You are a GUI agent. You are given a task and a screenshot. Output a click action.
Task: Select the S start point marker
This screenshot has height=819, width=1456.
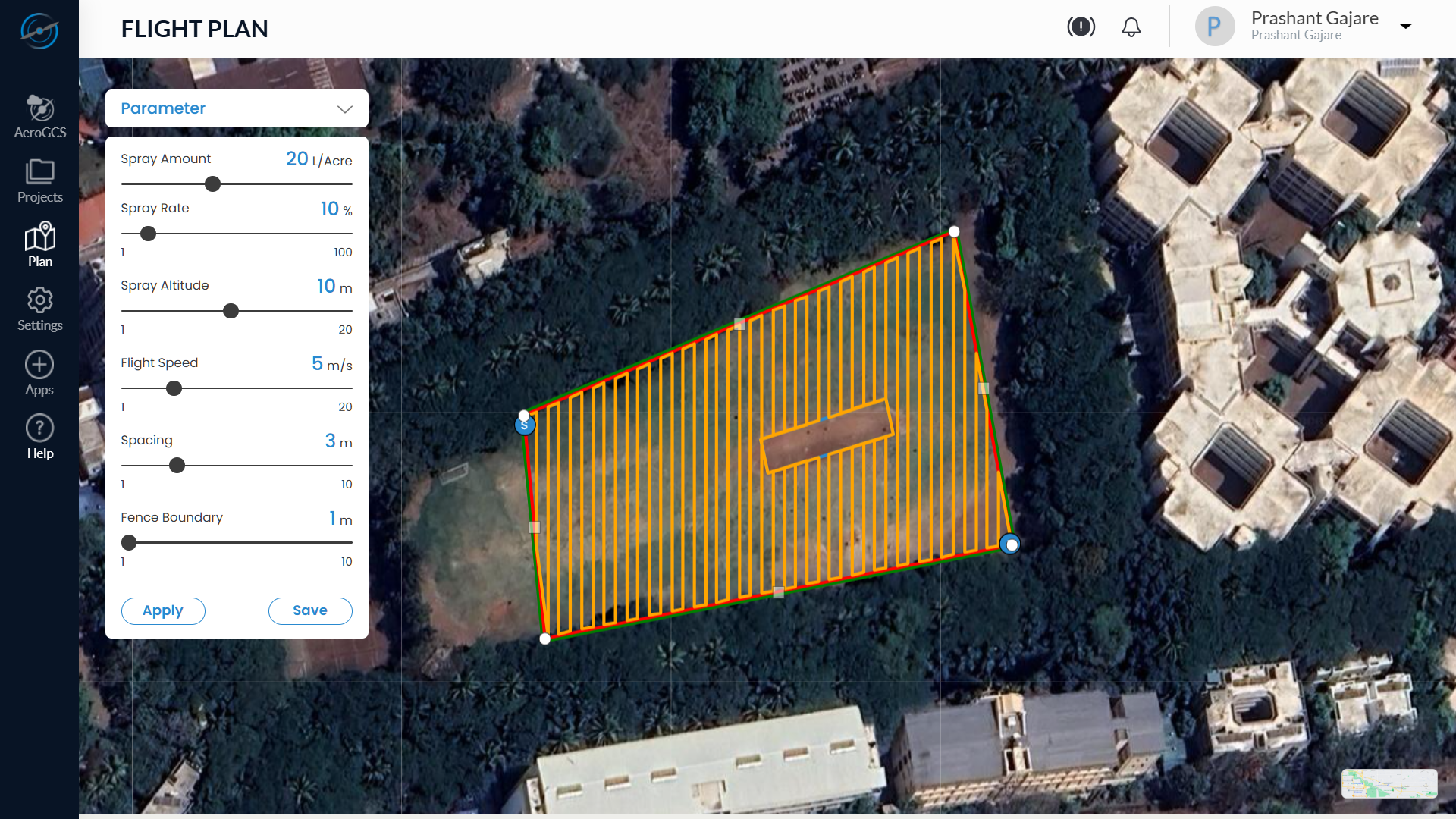[x=525, y=425]
